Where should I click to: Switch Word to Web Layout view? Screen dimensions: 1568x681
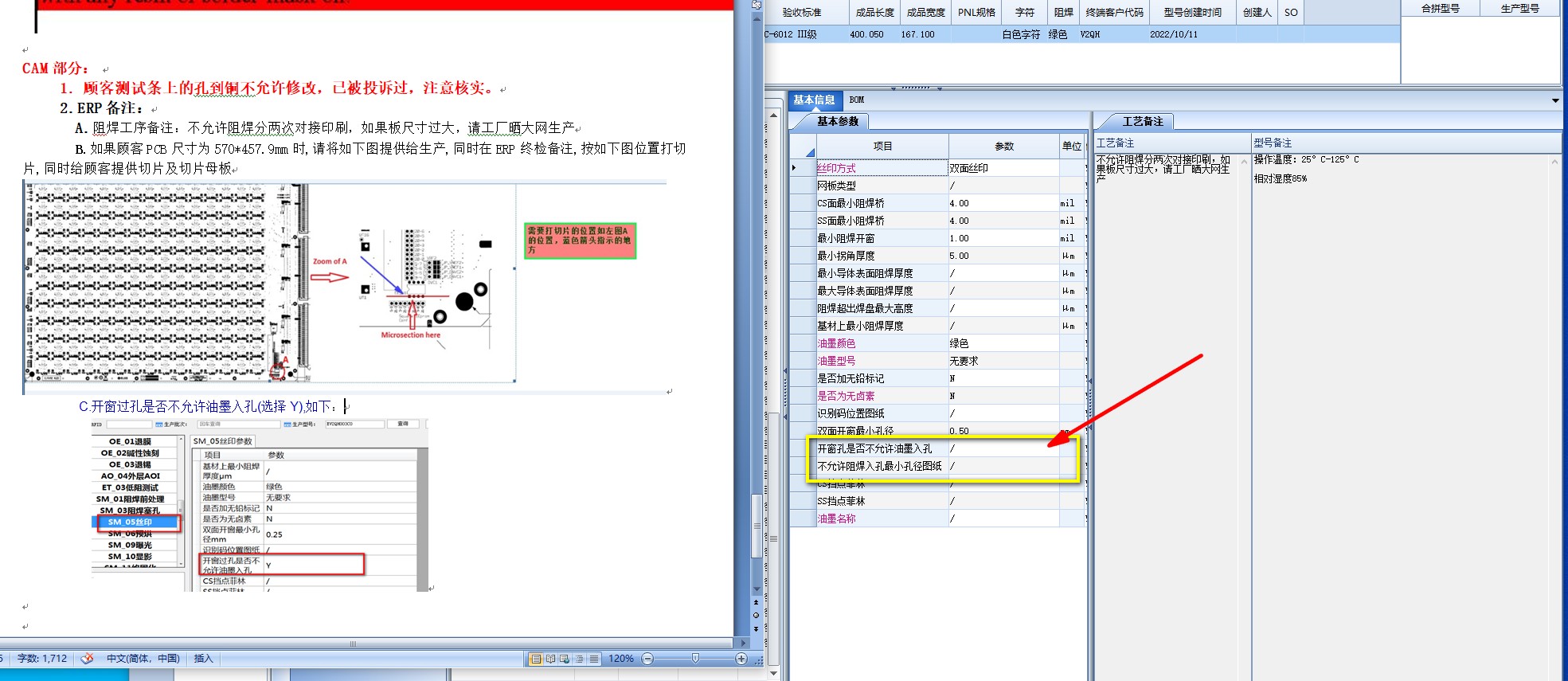pos(565,659)
